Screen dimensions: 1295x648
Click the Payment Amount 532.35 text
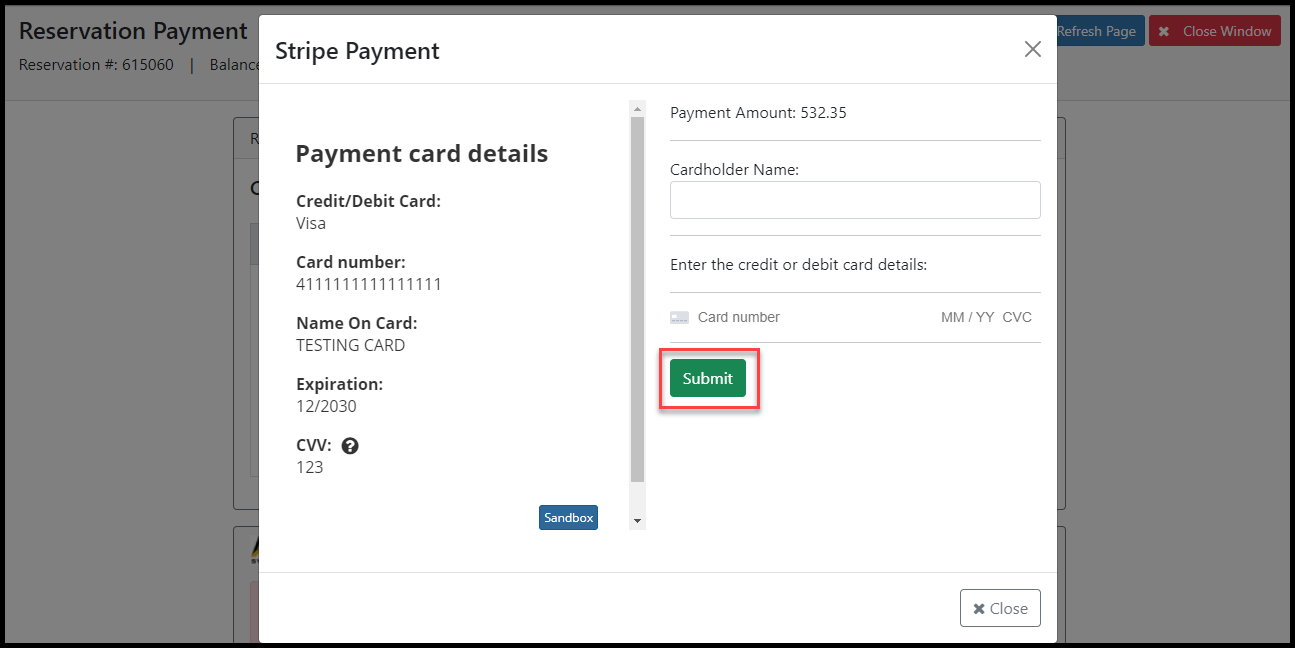(758, 112)
